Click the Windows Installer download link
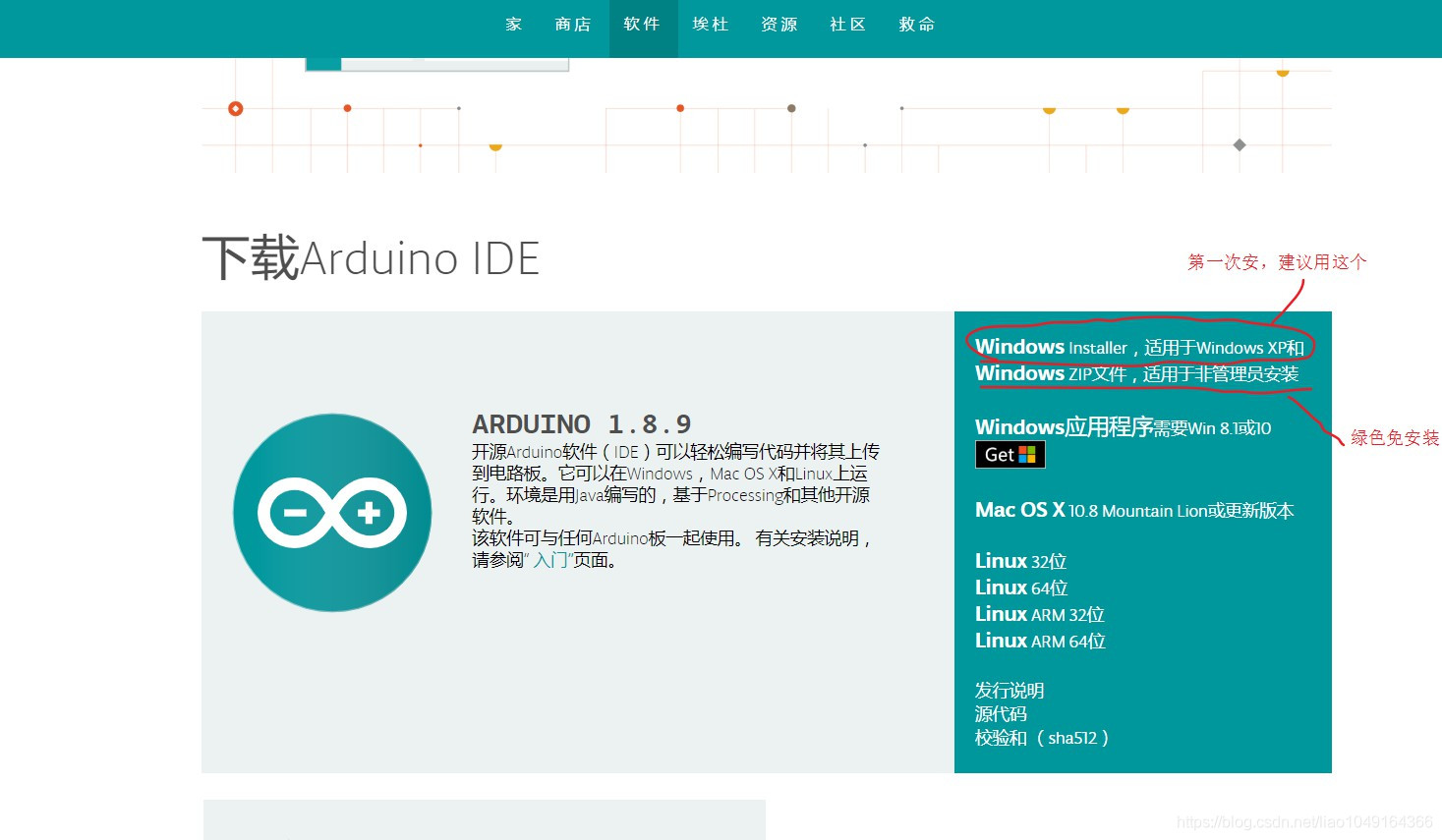 point(1139,348)
